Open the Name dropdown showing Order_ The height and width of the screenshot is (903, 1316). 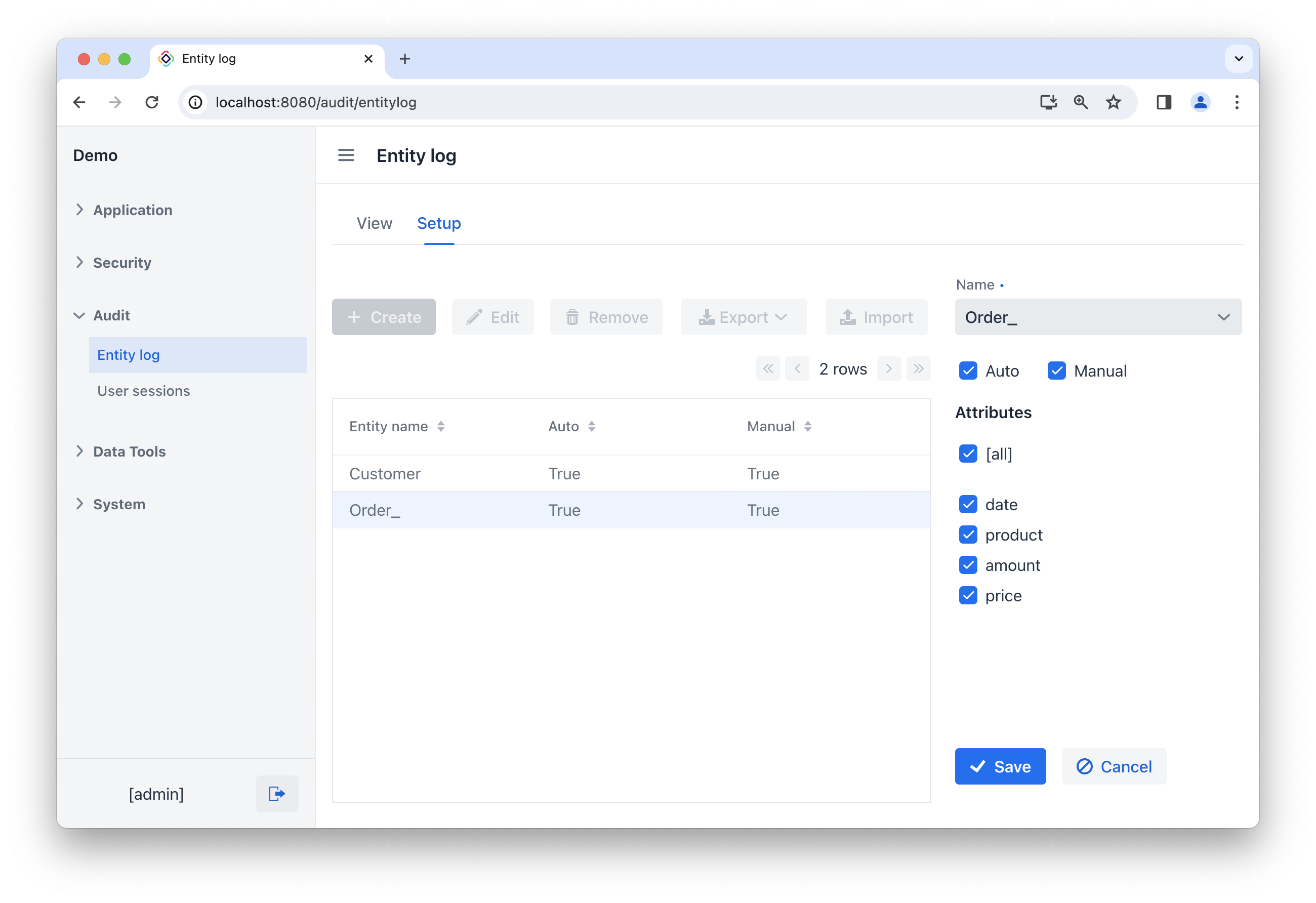point(1097,317)
